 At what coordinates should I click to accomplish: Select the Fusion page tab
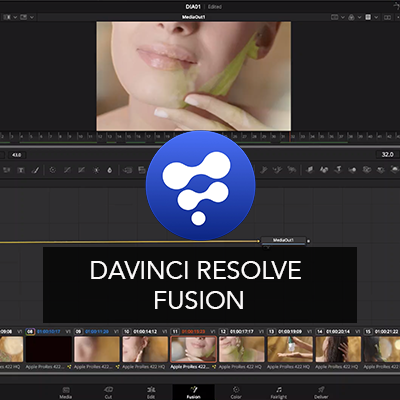[x=193, y=392]
